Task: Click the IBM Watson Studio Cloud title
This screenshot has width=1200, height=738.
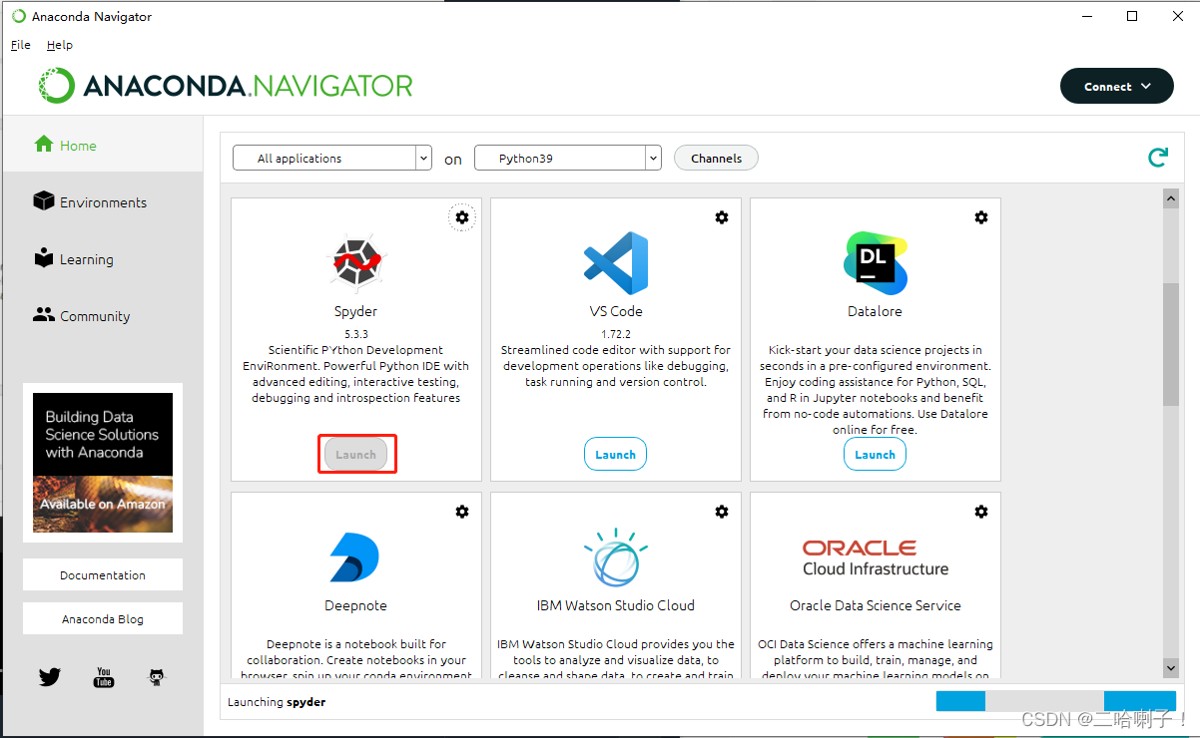Action: 615,606
